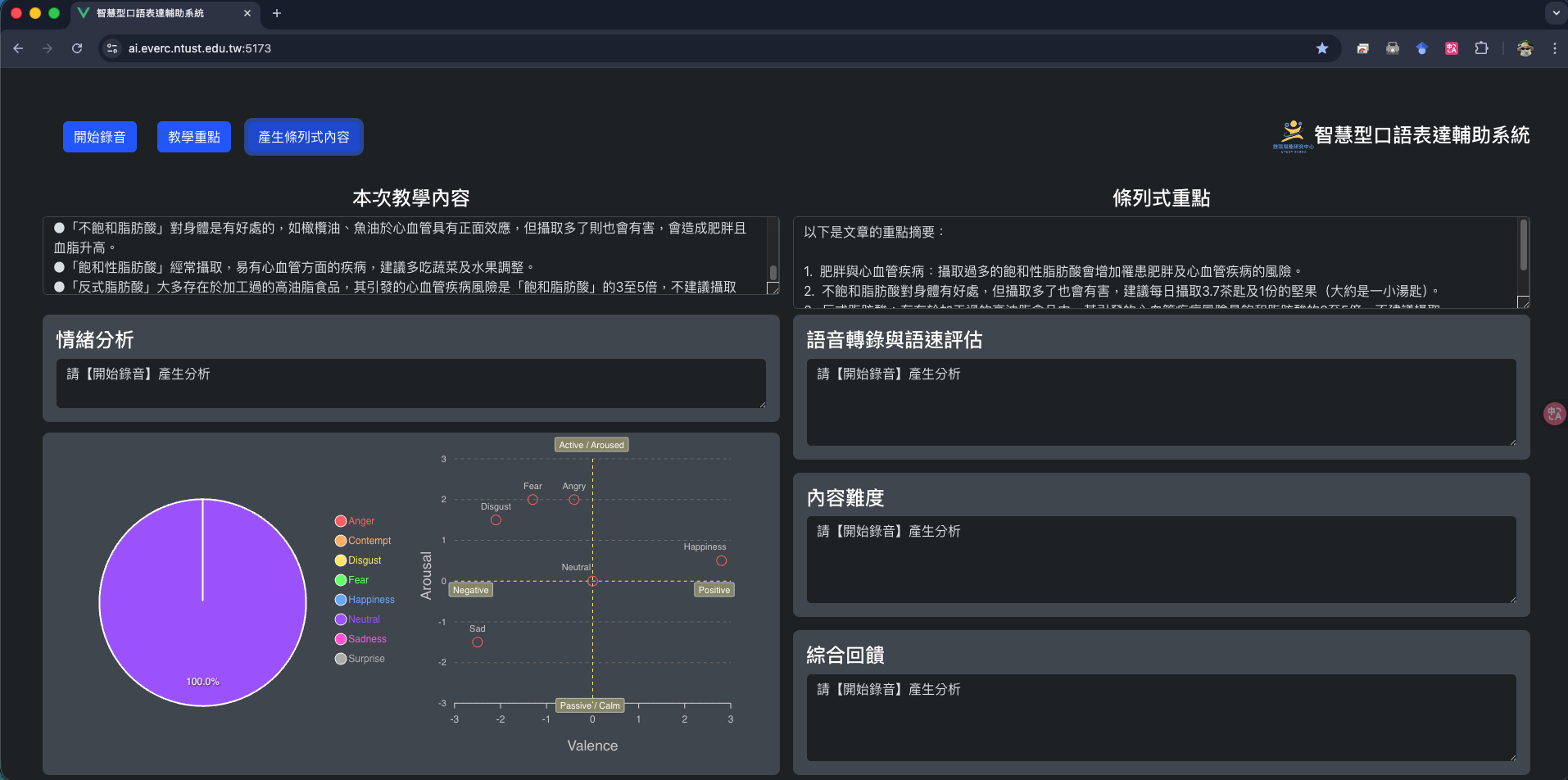Click the site information icon in address bar
The image size is (1568, 780).
113,48
